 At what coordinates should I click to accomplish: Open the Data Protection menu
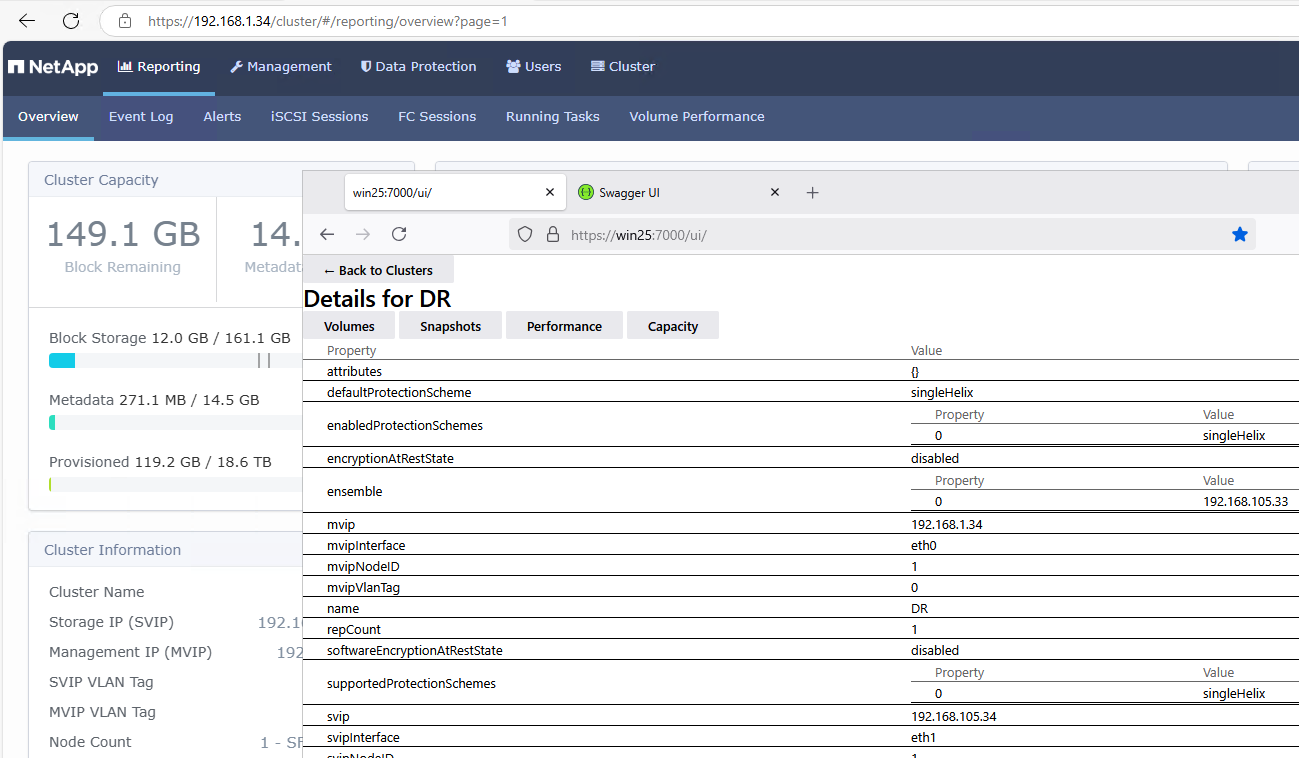click(x=418, y=67)
